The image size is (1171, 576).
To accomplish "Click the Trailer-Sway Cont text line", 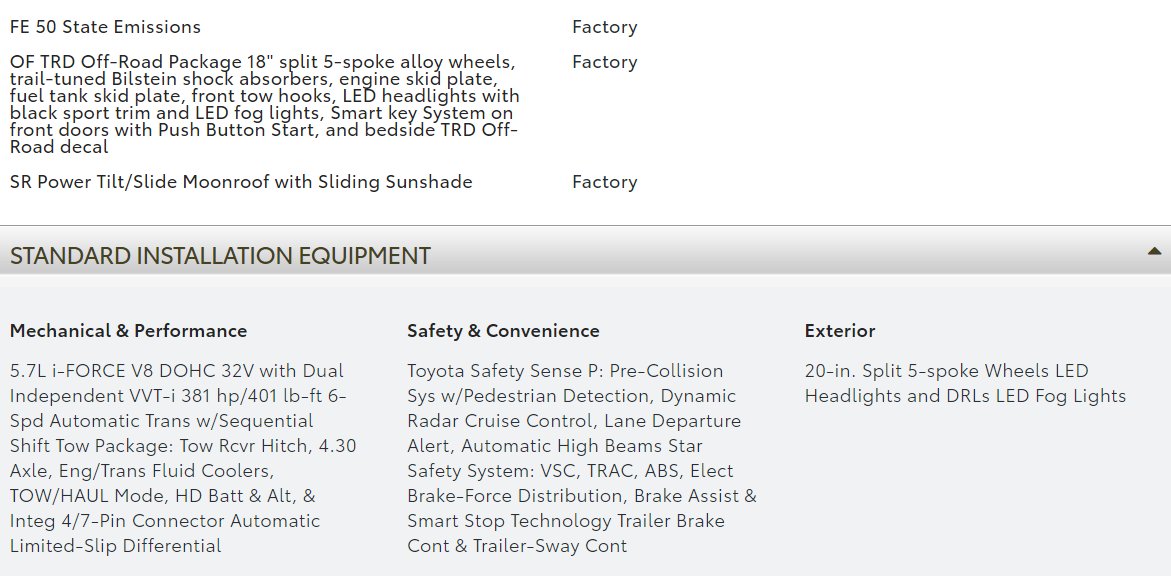I will click(x=517, y=545).
